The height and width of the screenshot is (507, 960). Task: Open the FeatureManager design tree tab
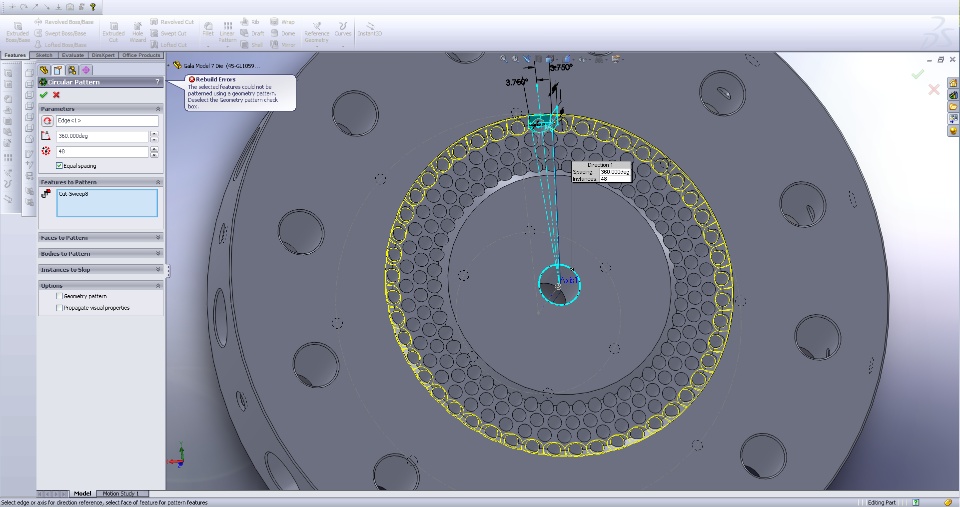coord(44,70)
